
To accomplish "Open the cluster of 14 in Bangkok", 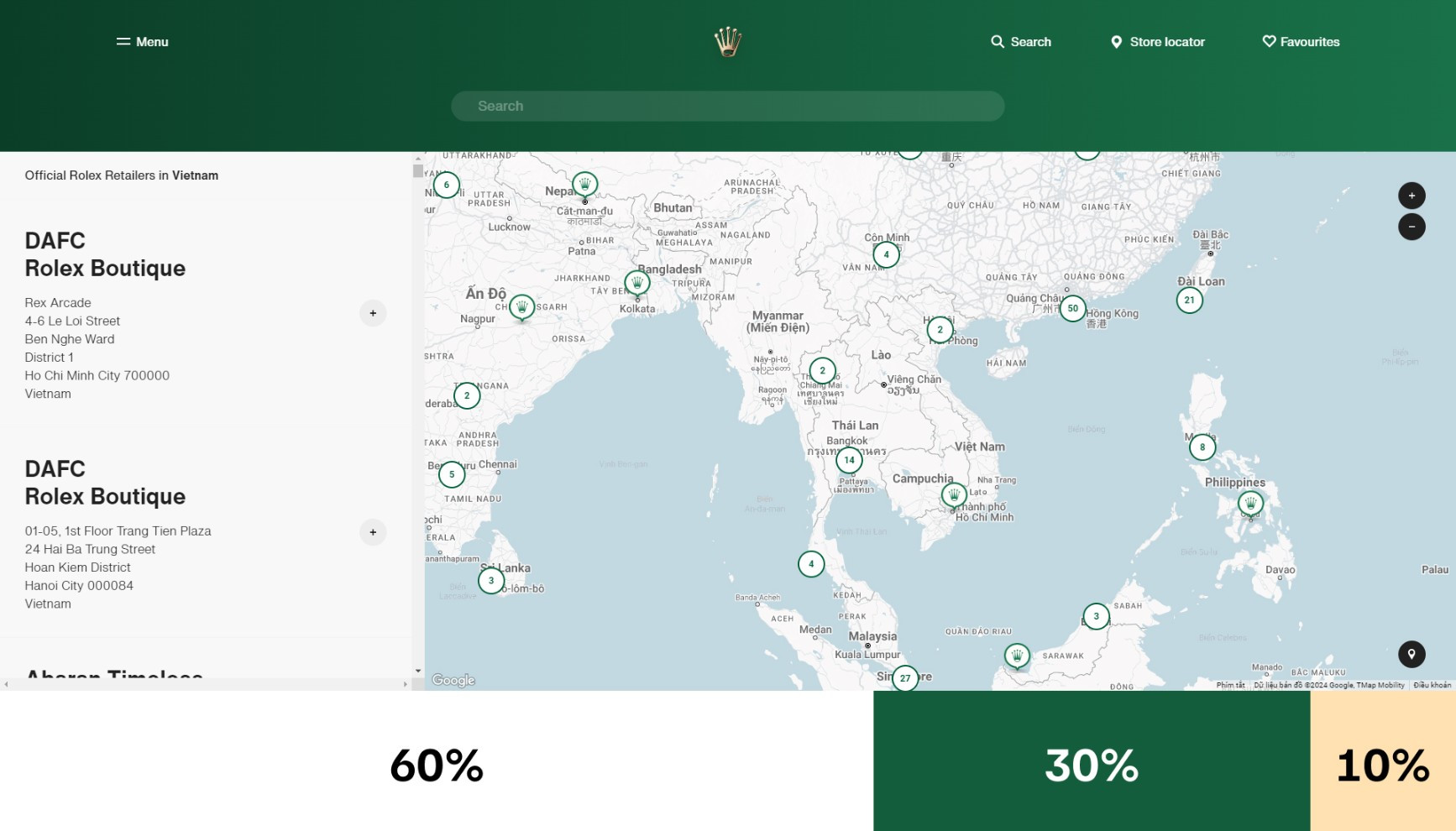I will 849,460.
